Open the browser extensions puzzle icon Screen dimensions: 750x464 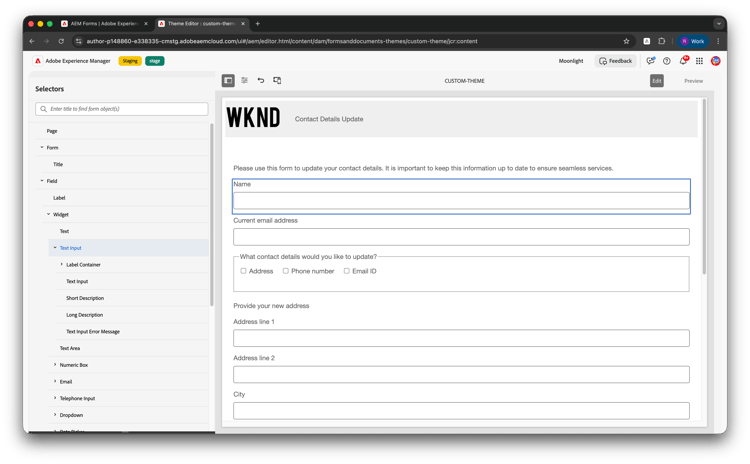pos(662,41)
